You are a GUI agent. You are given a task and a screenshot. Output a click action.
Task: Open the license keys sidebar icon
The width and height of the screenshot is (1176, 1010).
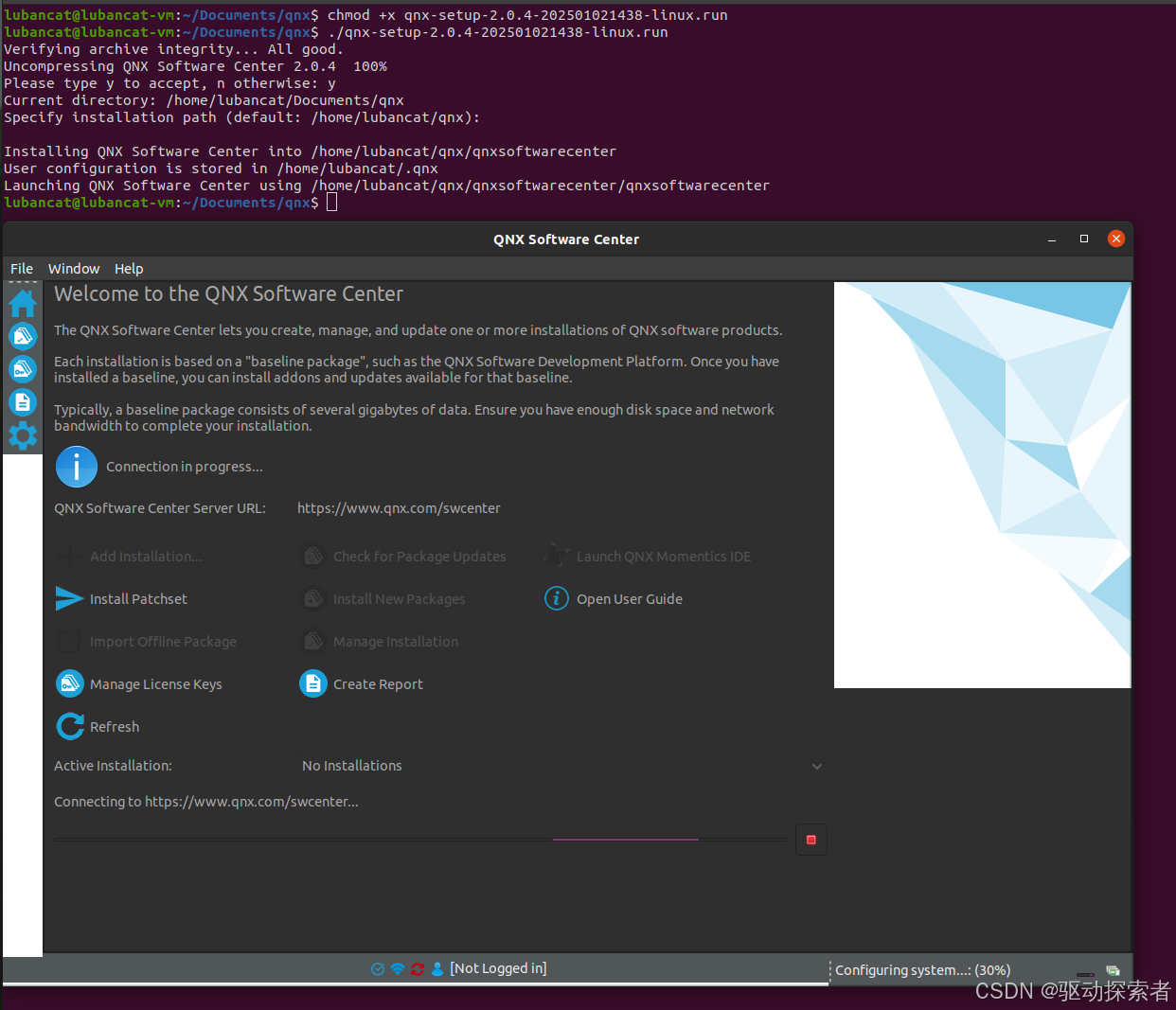point(23,369)
